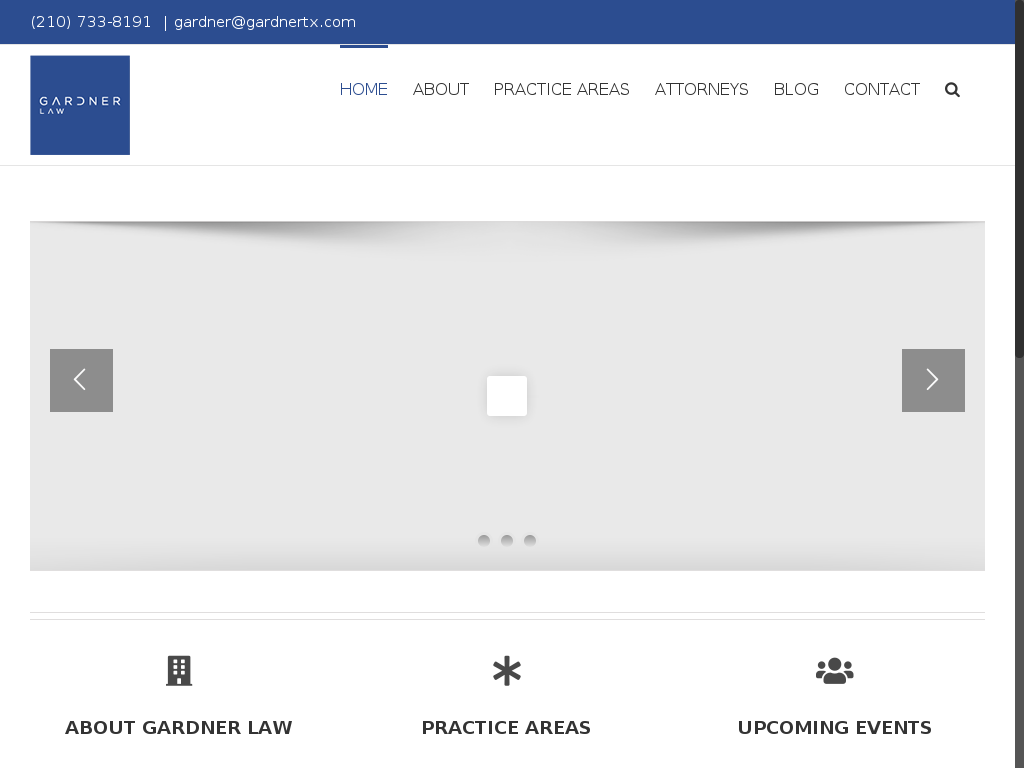Viewport: 1024px width, 768px height.
Task: Select the third slider pagination dot
Action: (530, 541)
